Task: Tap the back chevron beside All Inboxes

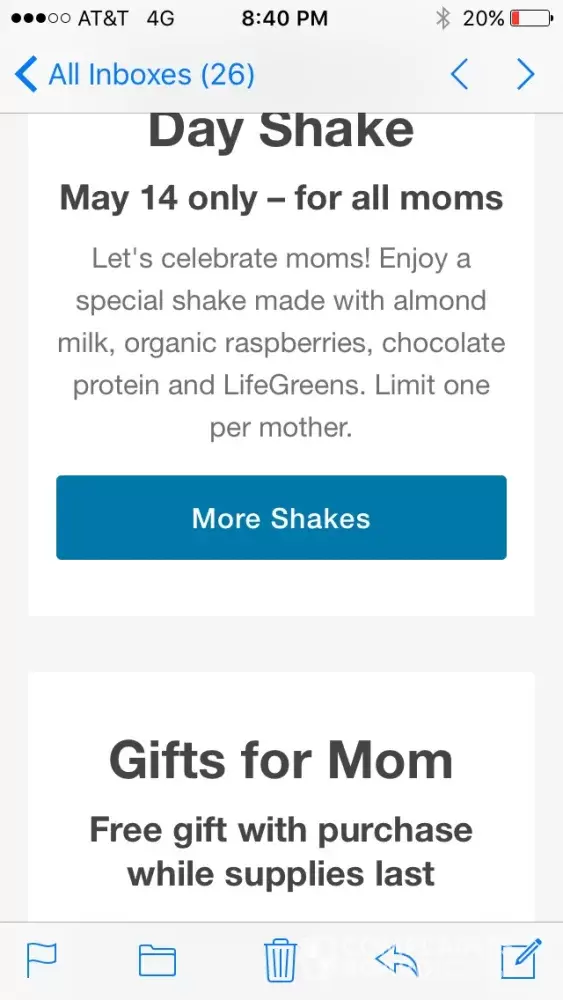Action: [26, 75]
